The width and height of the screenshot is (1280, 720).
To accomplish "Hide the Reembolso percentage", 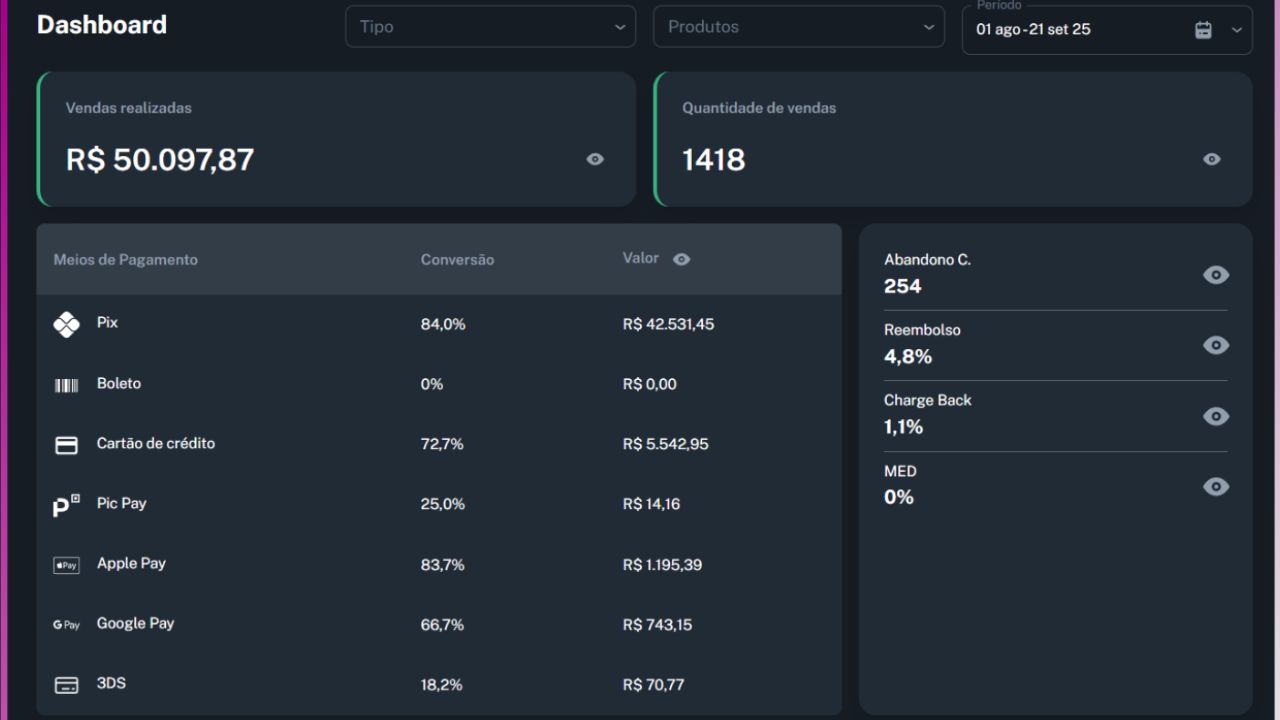I will coord(1216,345).
